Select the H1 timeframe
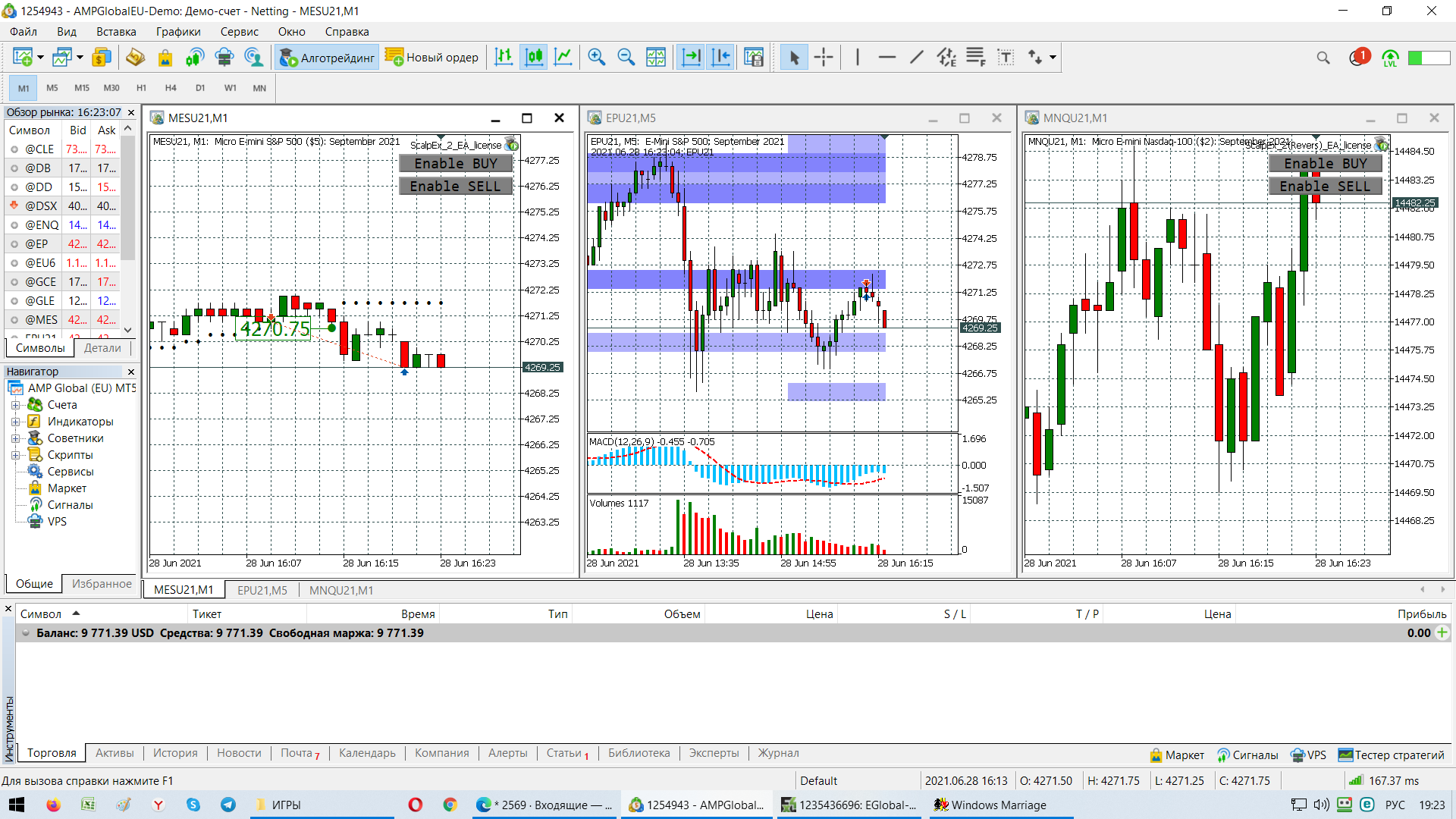Screen dimensions: 1456x819 (141, 88)
